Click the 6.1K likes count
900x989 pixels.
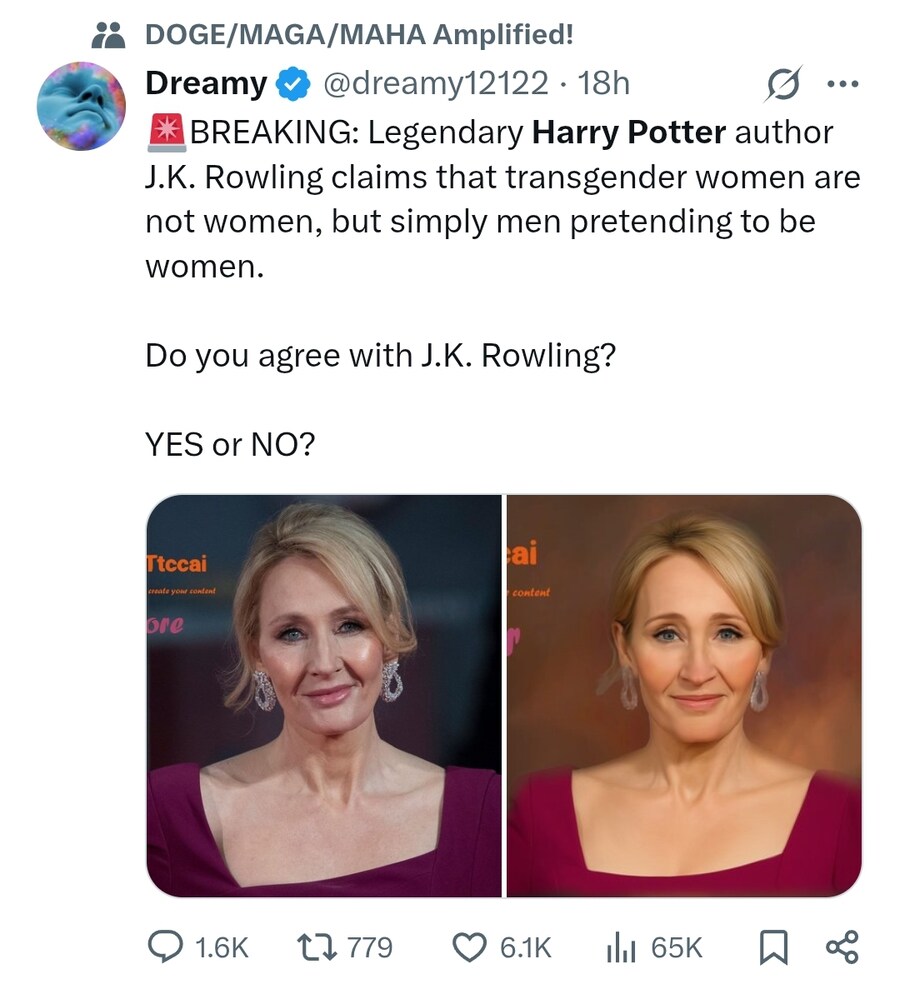pos(525,948)
